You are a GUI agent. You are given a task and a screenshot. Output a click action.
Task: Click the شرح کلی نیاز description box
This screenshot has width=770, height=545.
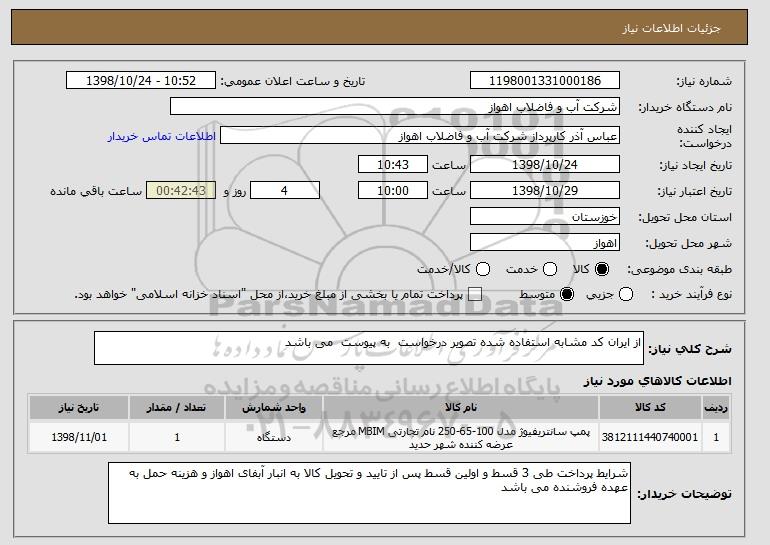coord(370,349)
